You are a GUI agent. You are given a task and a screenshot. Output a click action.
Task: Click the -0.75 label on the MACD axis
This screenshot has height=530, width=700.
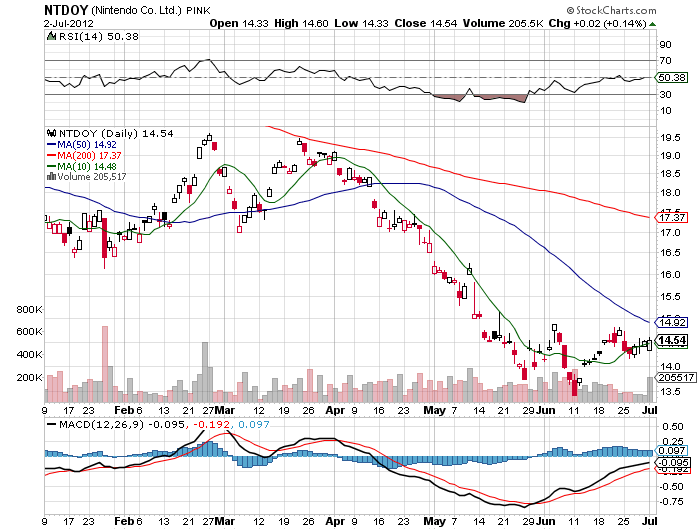coord(671,501)
